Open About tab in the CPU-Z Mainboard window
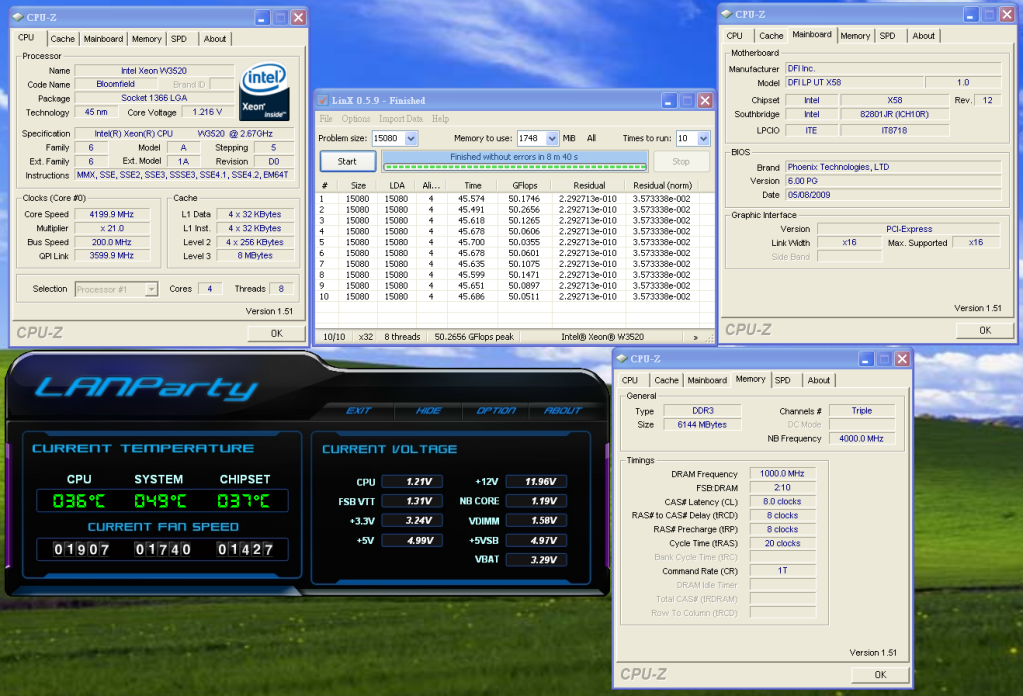This screenshot has height=696, width=1023. tap(923, 36)
